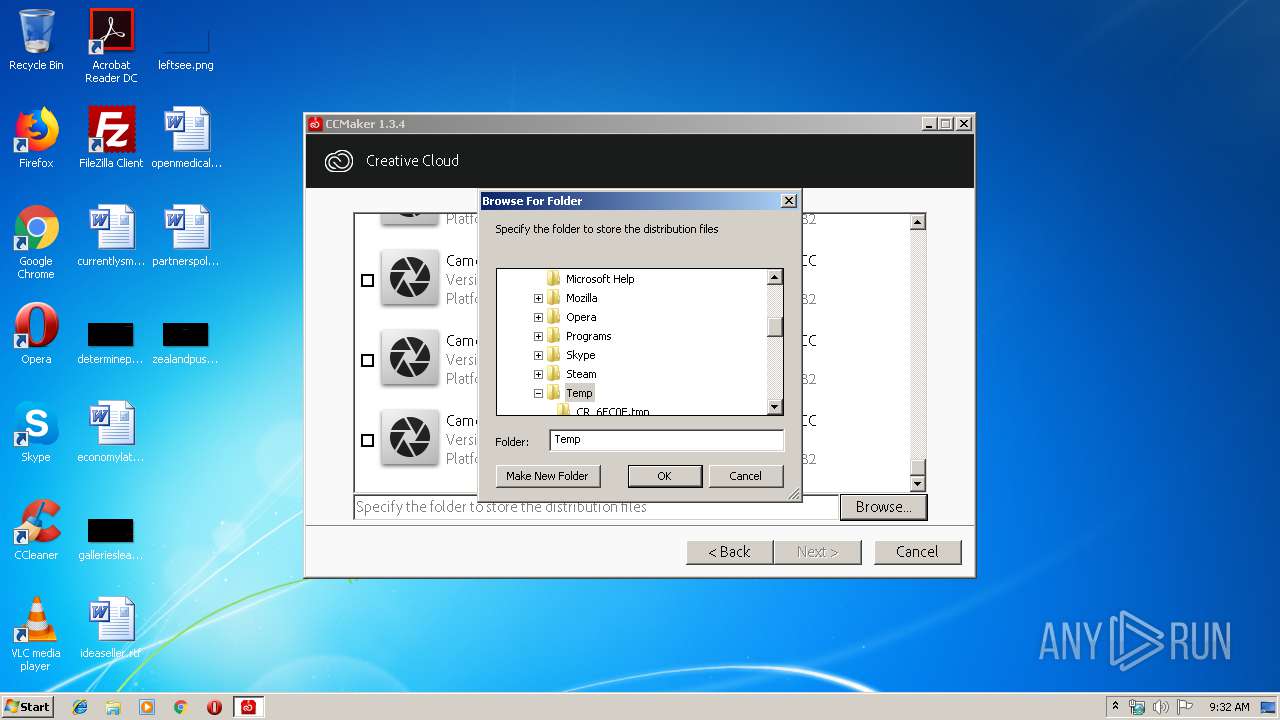Collapse the Temp folder node

[538, 393]
